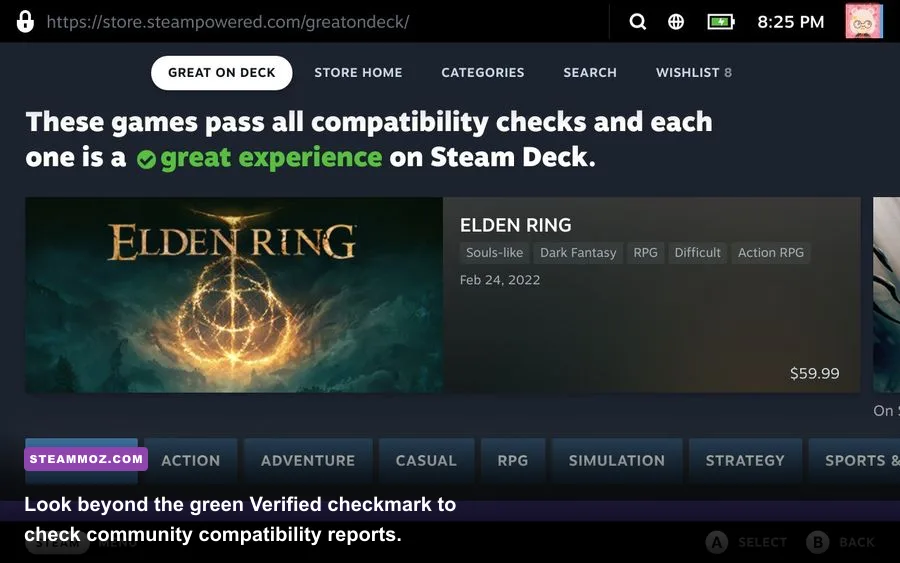Go to the Store Home tab
Image resolution: width=900 pixels, height=563 pixels.
point(358,73)
